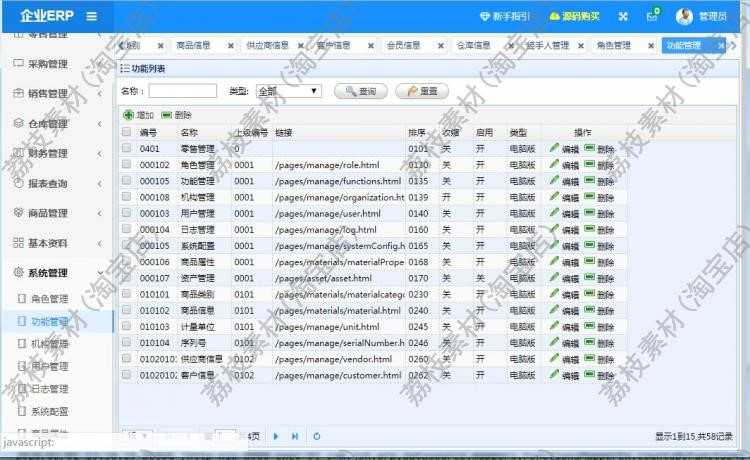The height and width of the screenshot is (460, 750).
Task: Open the 源码购买 link
Action: coord(574,16)
